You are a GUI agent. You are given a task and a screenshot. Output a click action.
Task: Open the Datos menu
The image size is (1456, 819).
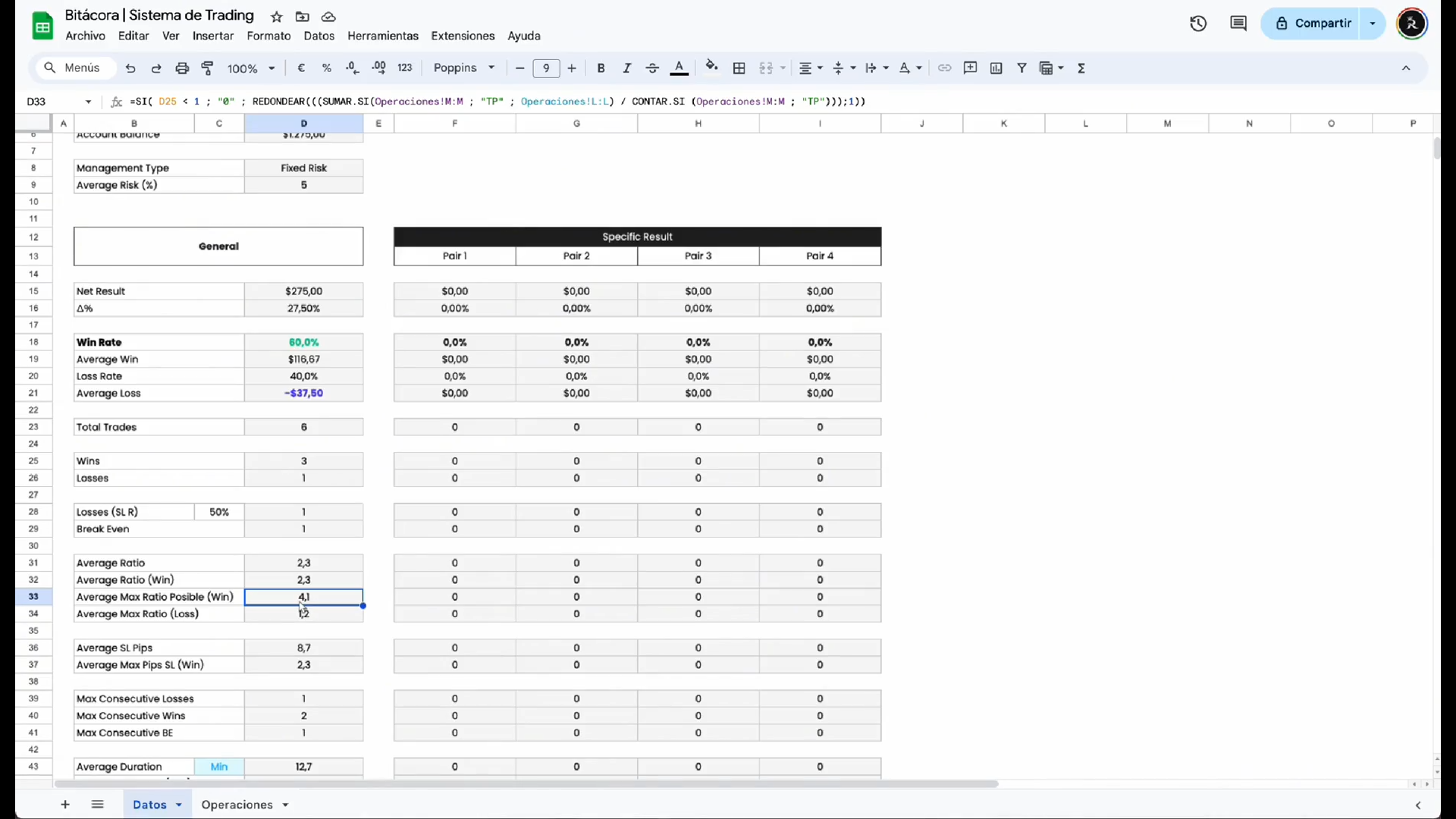[x=318, y=36]
